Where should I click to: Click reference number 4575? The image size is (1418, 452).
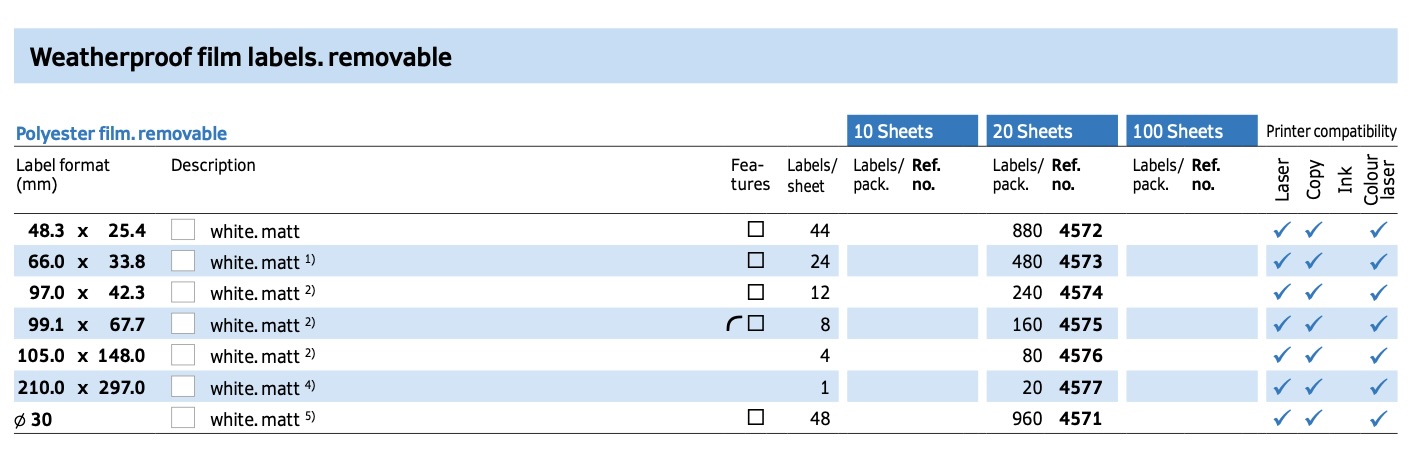click(x=1080, y=325)
